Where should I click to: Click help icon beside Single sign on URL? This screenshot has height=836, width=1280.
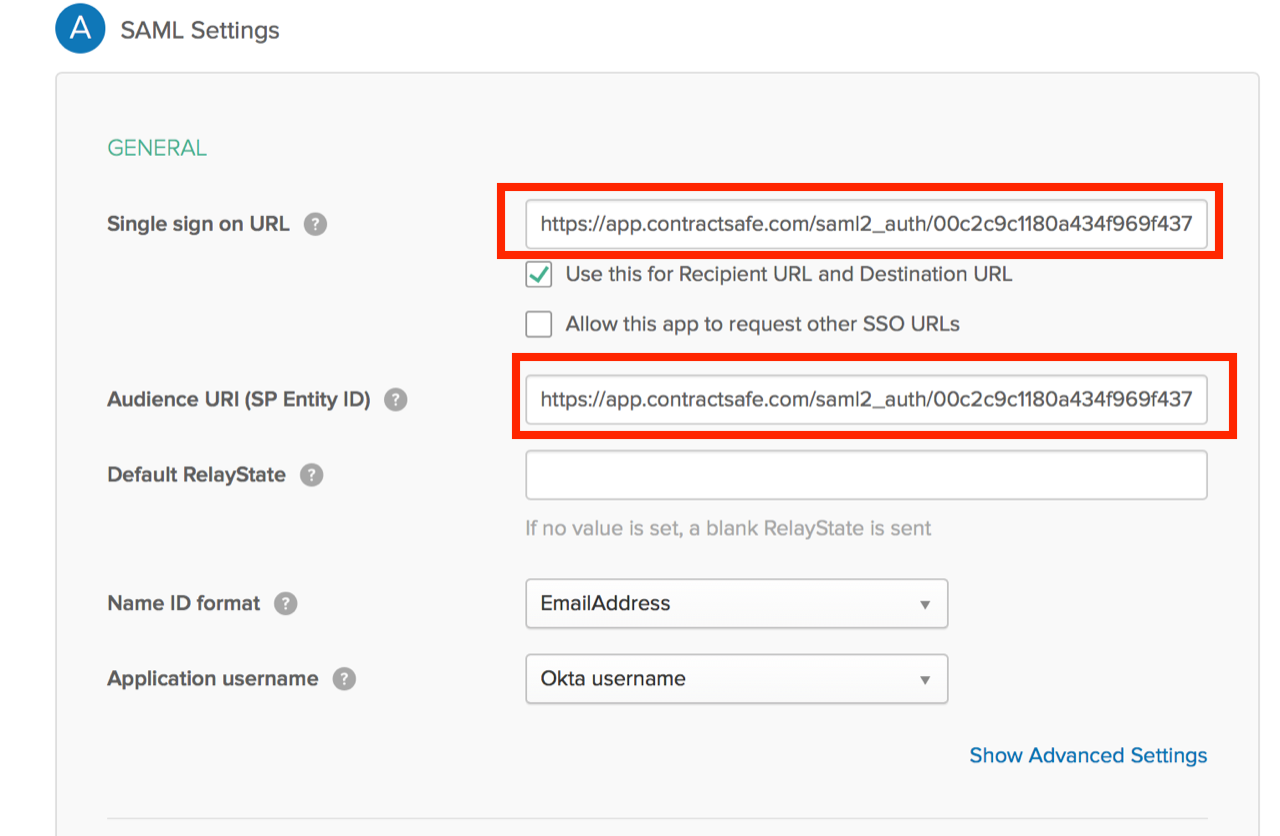click(316, 225)
